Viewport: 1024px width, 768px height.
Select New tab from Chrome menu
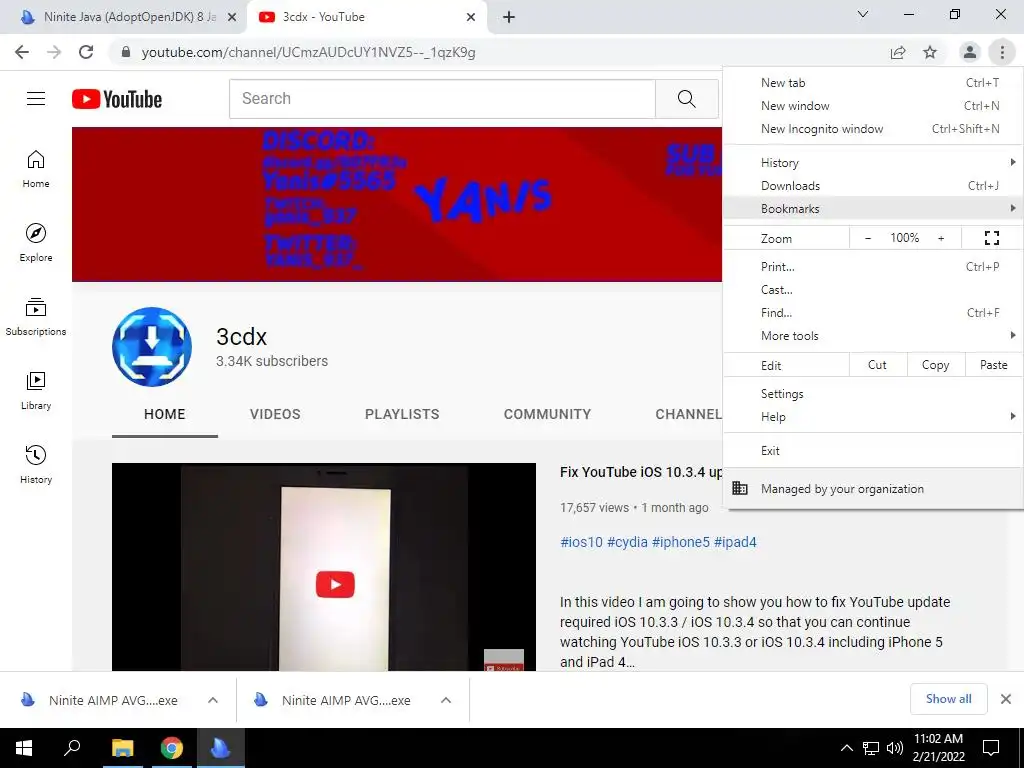pos(872,83)
